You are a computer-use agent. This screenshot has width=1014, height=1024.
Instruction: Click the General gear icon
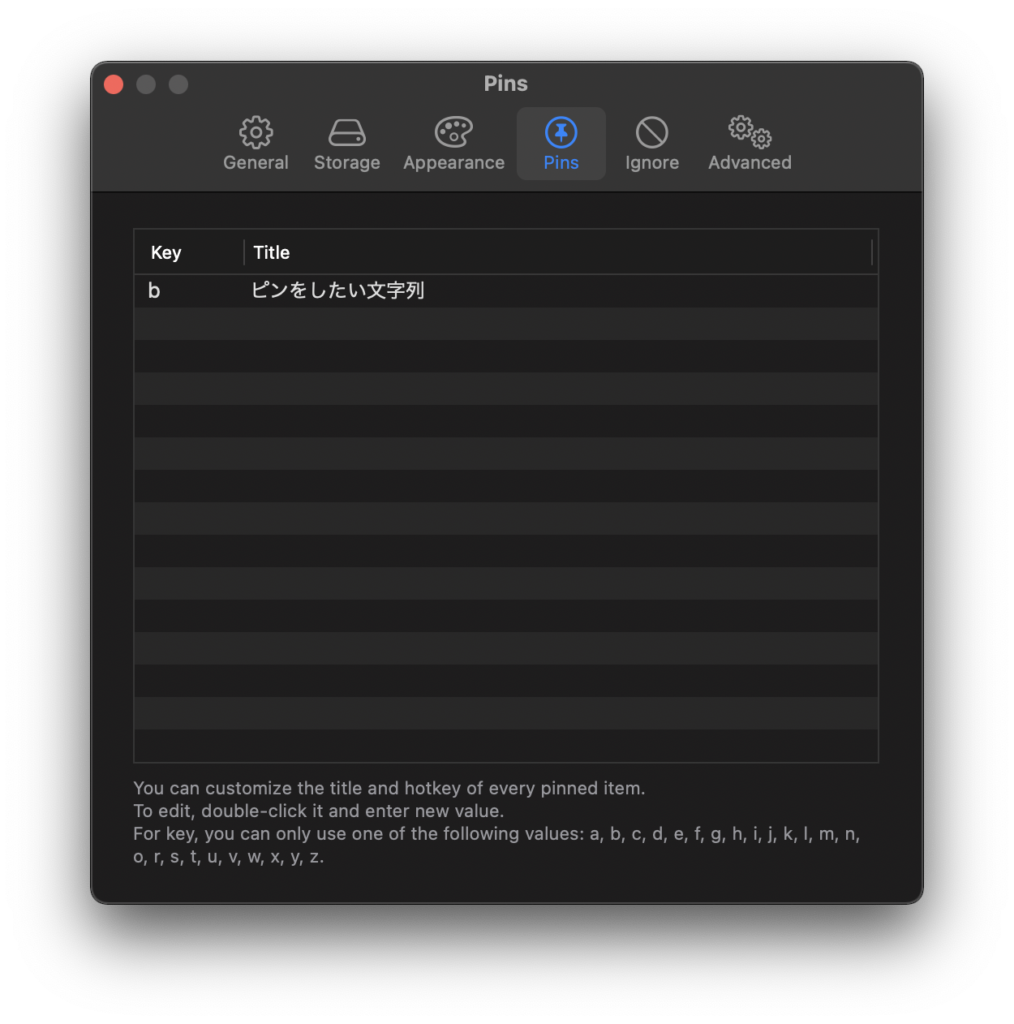[256, 132]
